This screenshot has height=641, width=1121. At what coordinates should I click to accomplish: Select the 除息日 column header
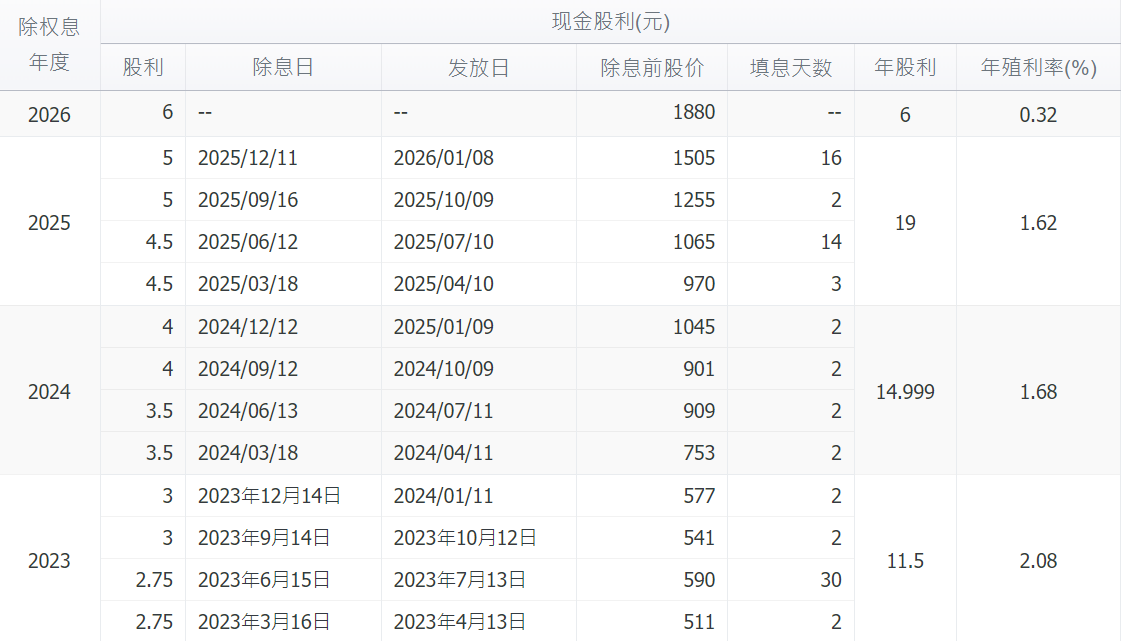[x=283, y=68]
